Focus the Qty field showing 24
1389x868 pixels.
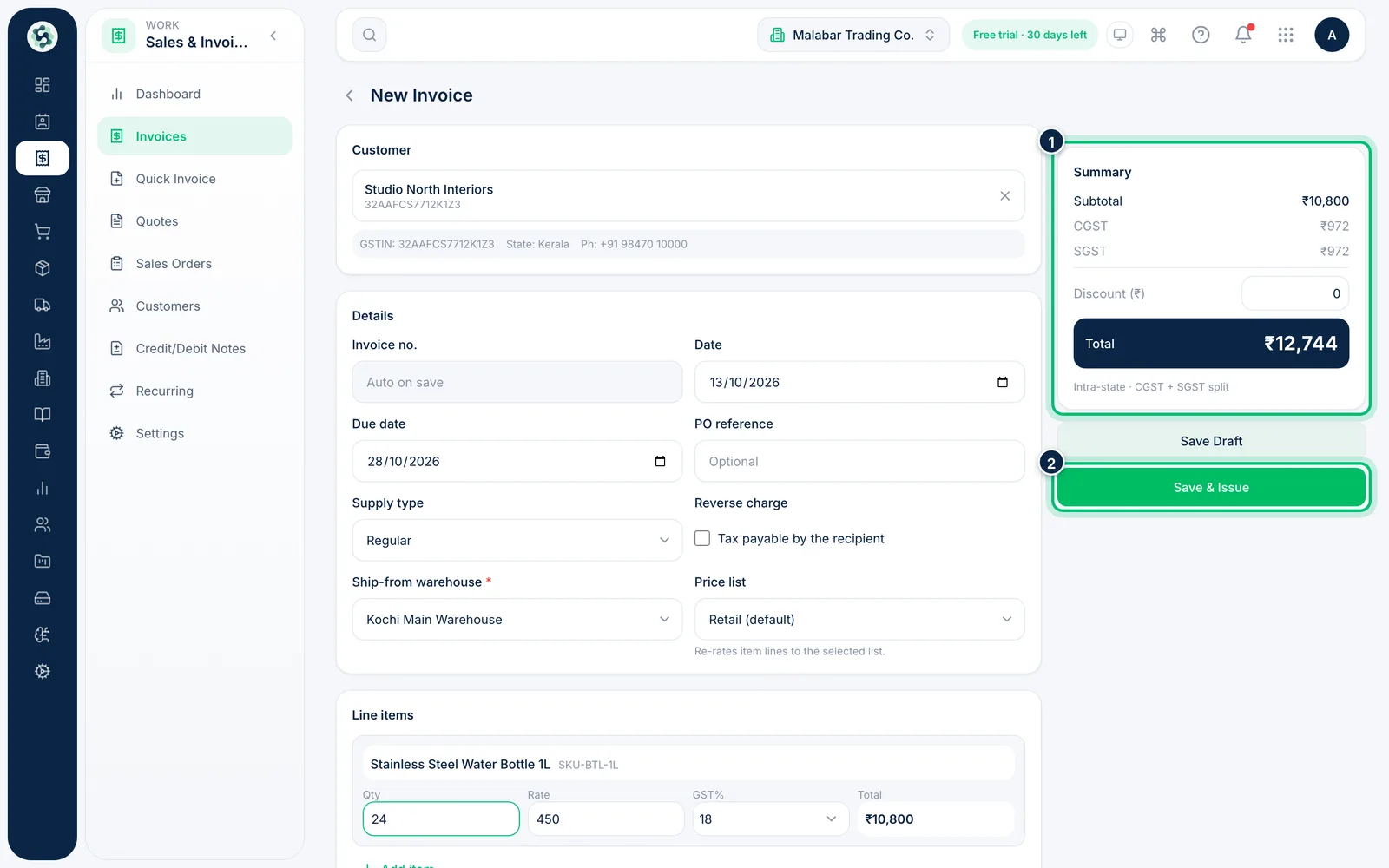(x=441, y=819)
